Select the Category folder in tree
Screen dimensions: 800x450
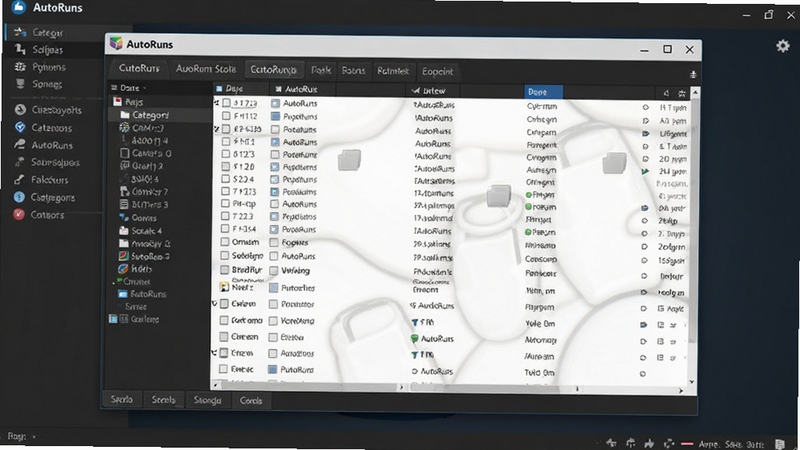[150, 115]
